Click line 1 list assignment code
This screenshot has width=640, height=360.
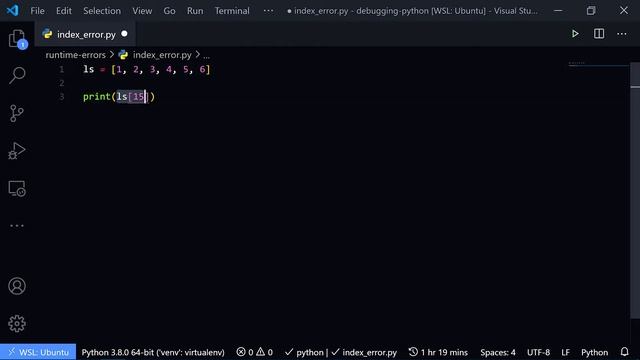[x=147, y=69]
